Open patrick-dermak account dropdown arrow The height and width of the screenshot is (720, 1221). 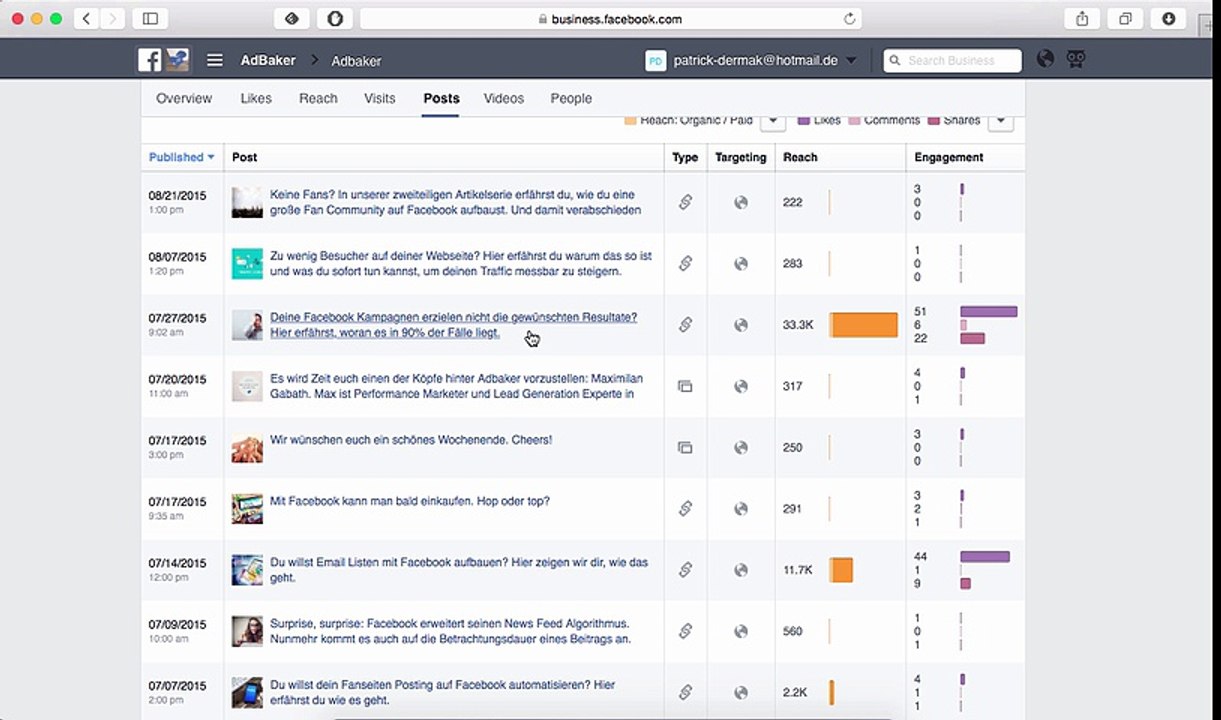(851, 60)
